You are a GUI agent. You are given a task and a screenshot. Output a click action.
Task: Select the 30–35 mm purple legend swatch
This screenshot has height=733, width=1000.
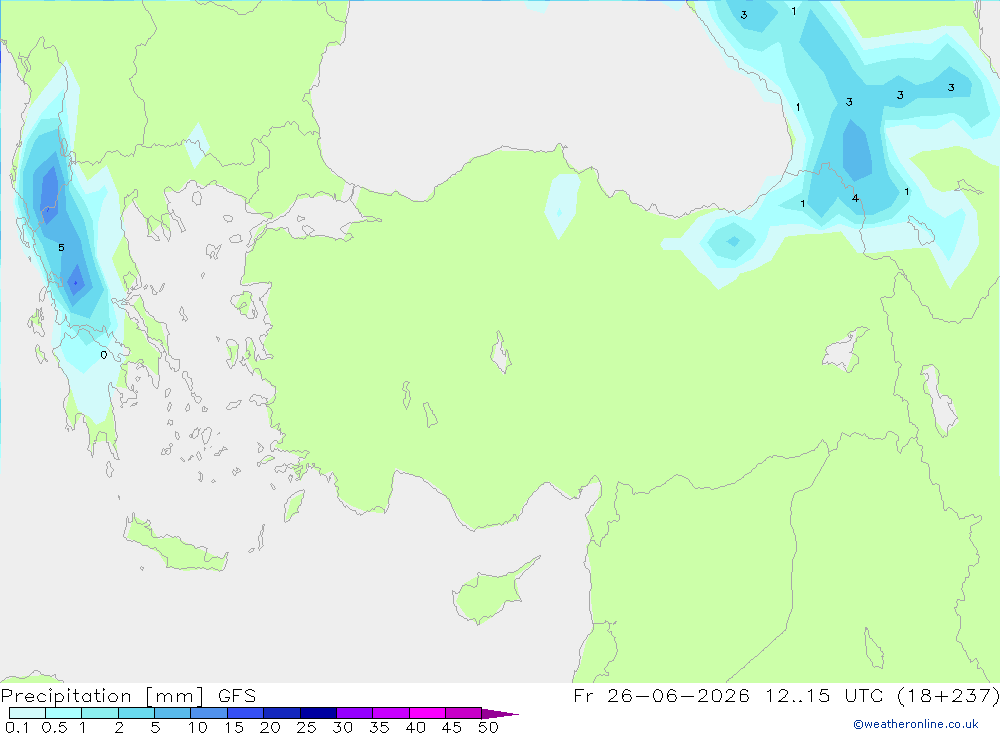354,713
